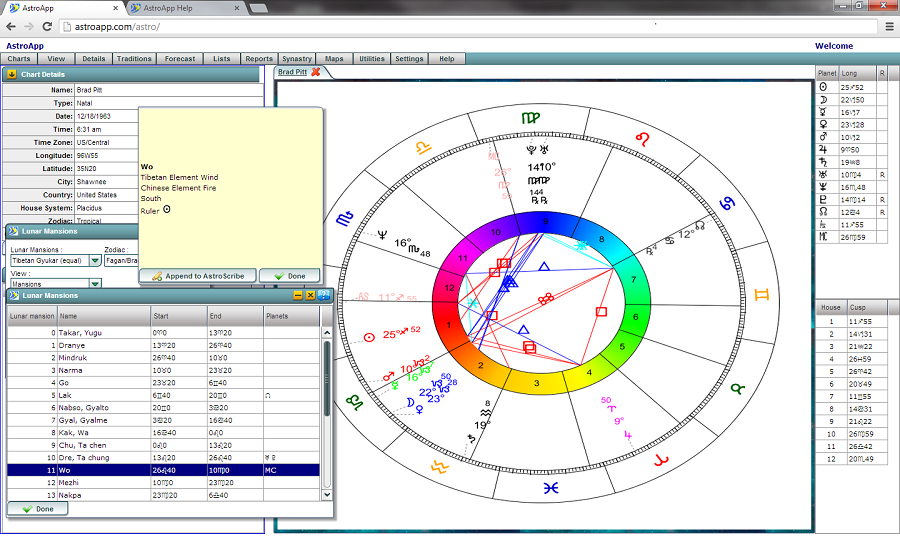Minimize the Lunar Mansions table window
This screenshot has height=537, width=900.
point(298,295)
